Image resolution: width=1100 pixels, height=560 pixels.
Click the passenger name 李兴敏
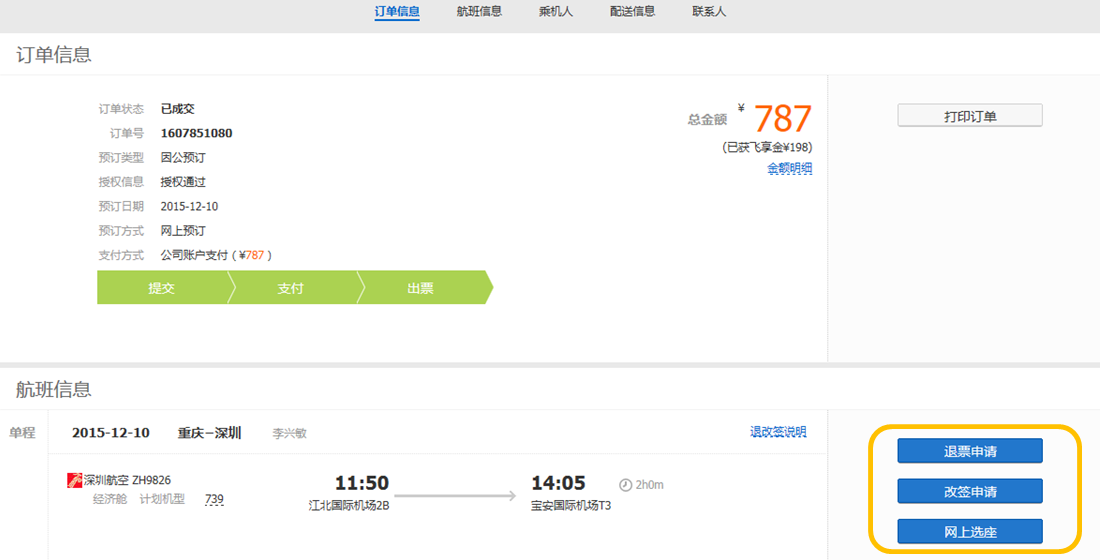point(289,434)
